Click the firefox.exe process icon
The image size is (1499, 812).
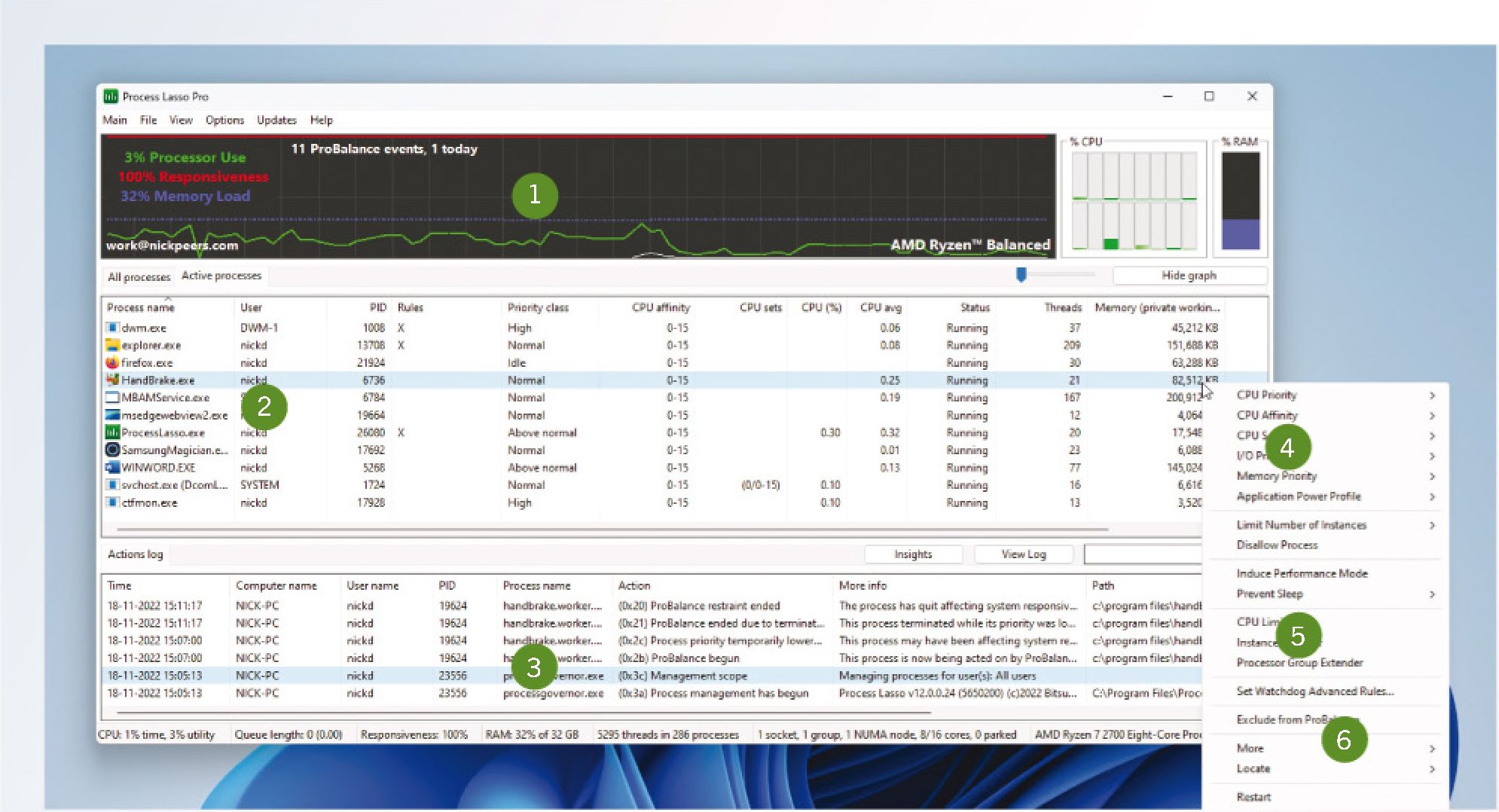pyautogui.click(x=112, y=362)
